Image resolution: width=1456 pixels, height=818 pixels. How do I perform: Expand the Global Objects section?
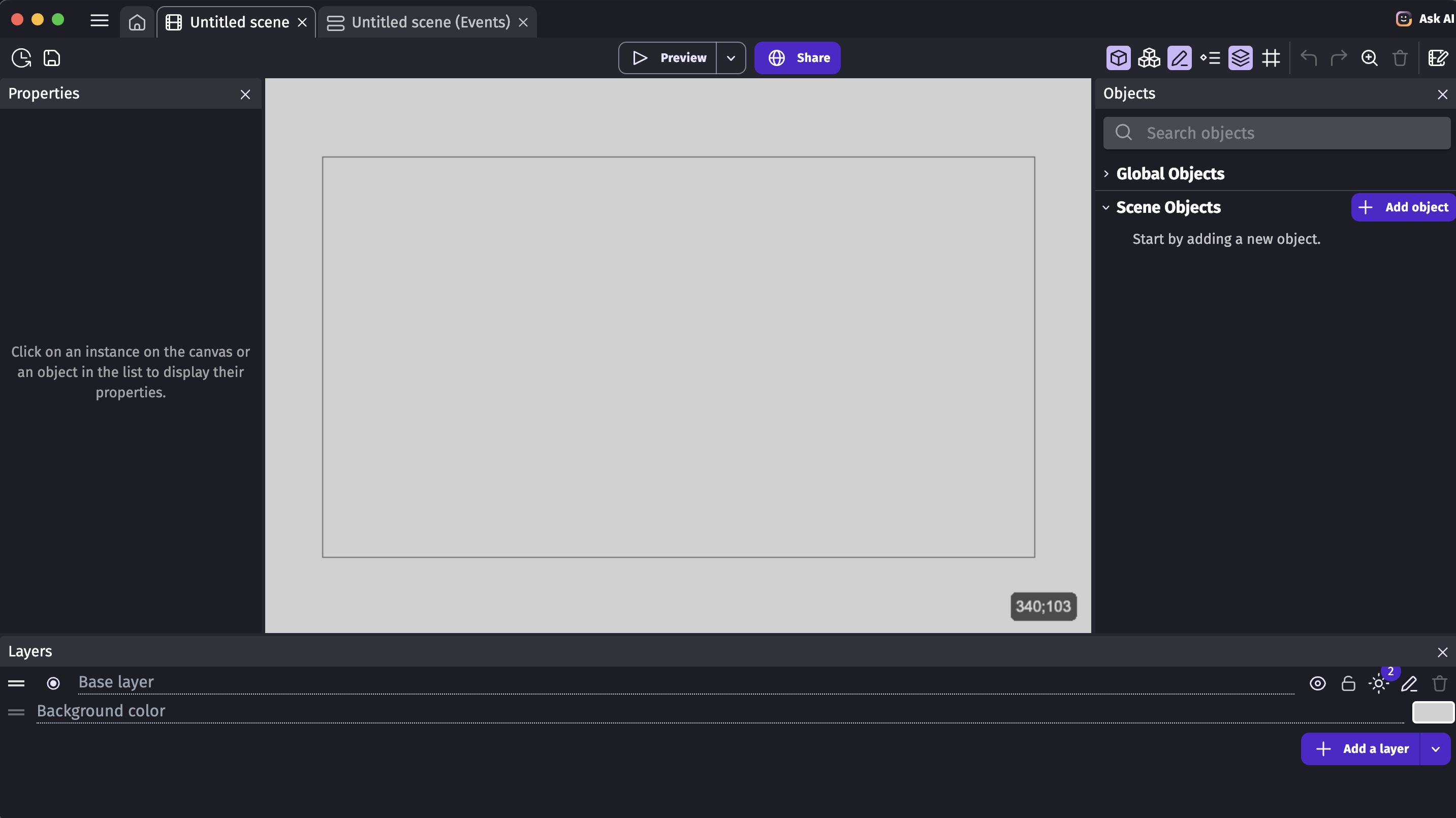[x=1106, y=174]
